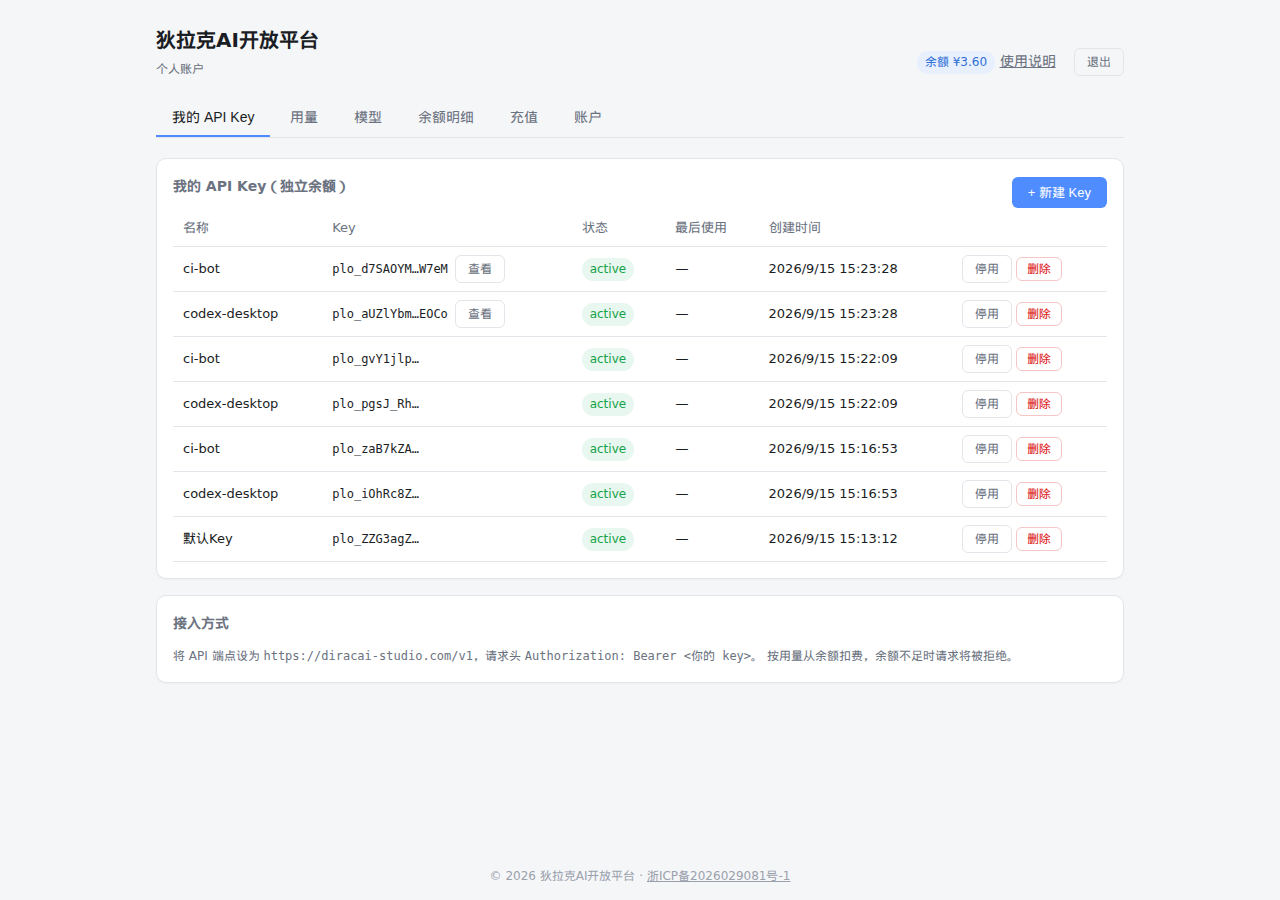Screen dimensions: 1280x900
Task: Click the 创建时间 column header
Action: [x=794, y=228]
